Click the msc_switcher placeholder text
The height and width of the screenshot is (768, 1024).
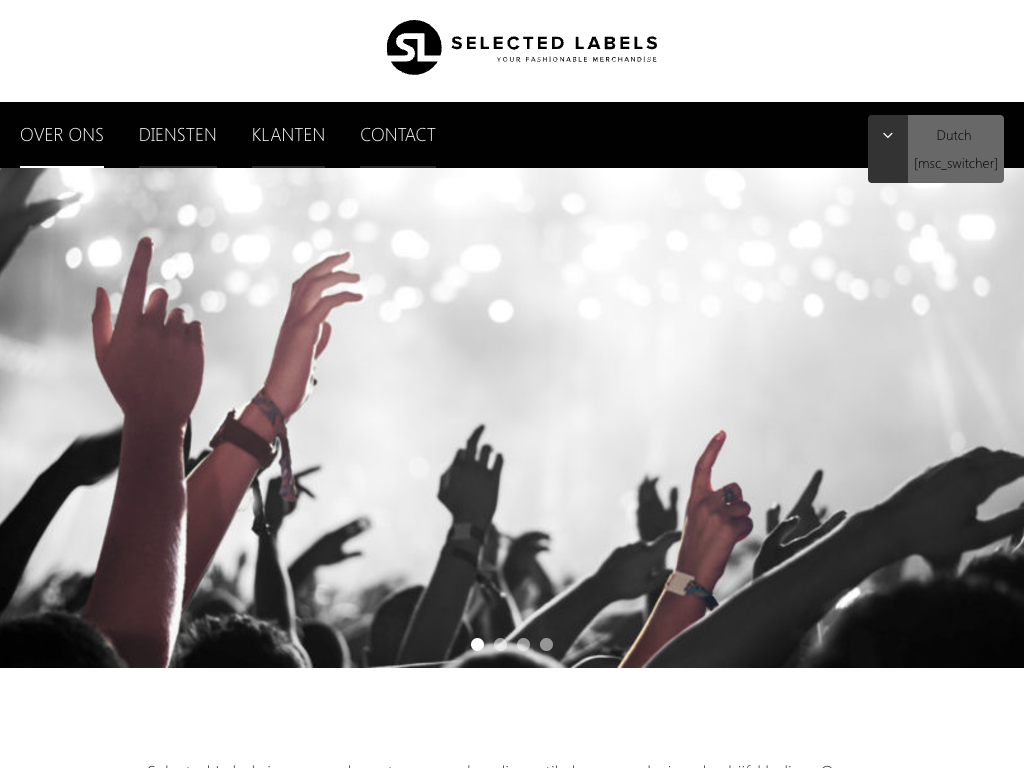tap(955, 163)
